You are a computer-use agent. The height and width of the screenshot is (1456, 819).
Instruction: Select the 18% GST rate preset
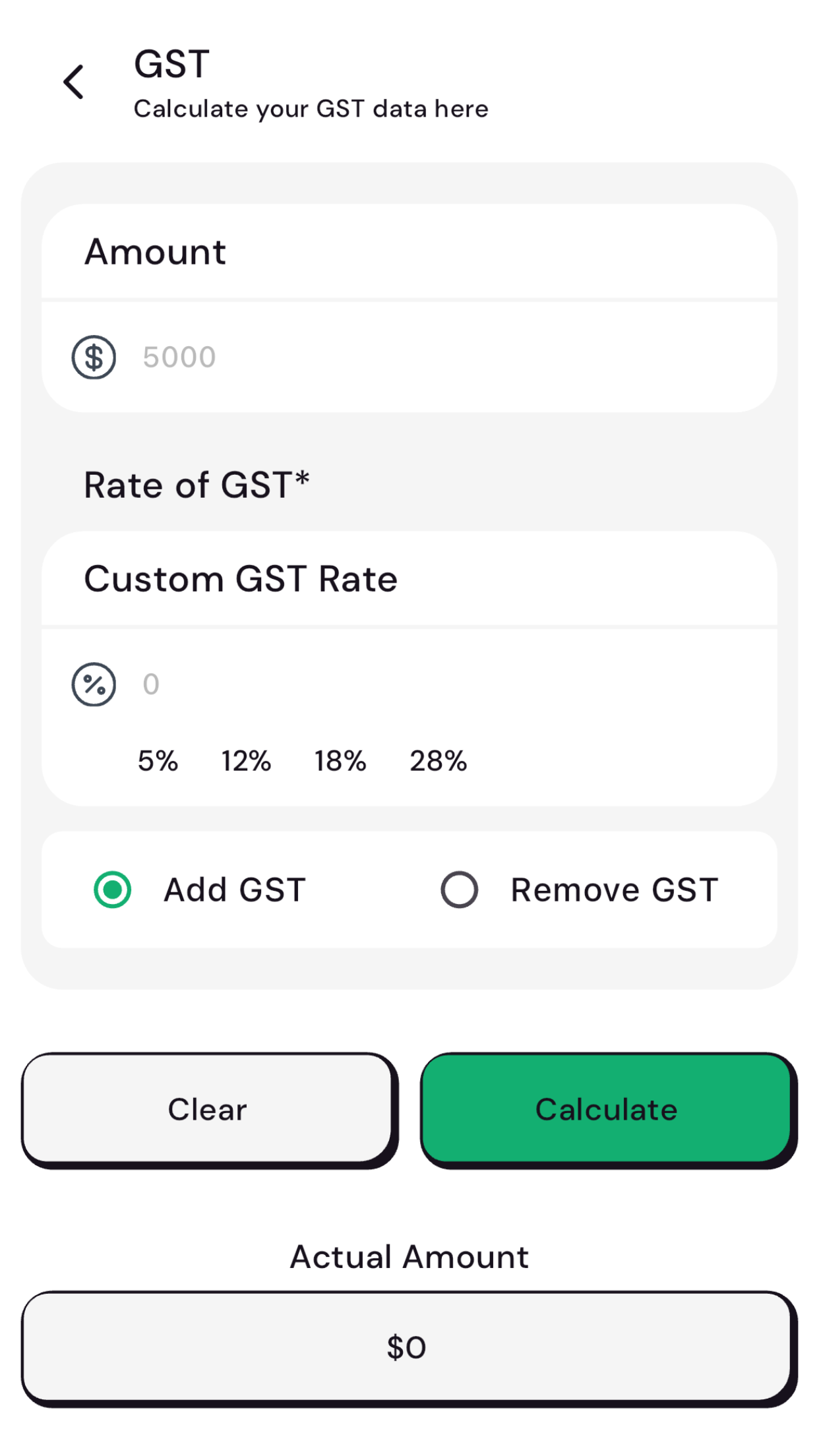pyautogui.click(x=340, y=762)
